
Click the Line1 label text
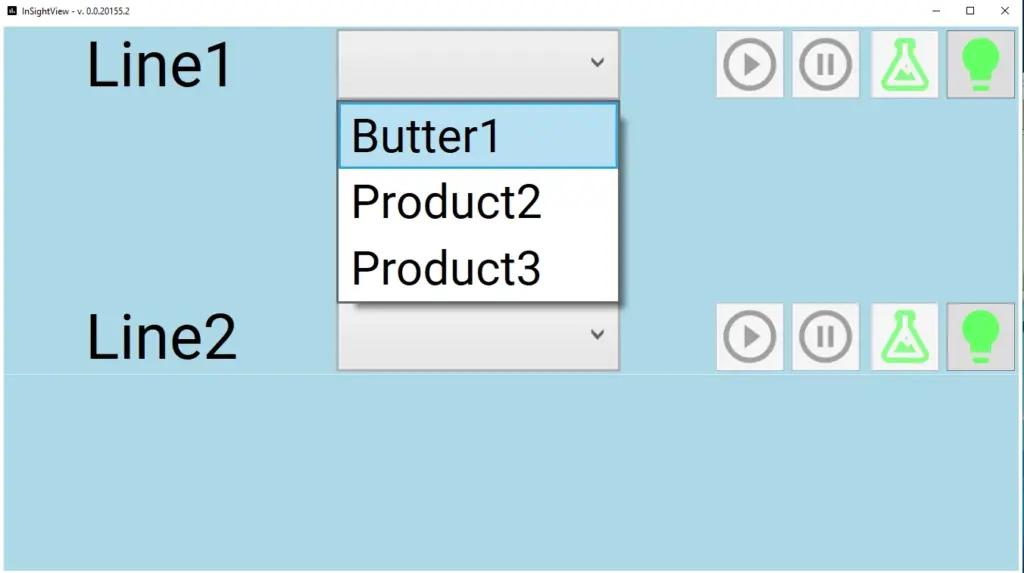[159, 65]
